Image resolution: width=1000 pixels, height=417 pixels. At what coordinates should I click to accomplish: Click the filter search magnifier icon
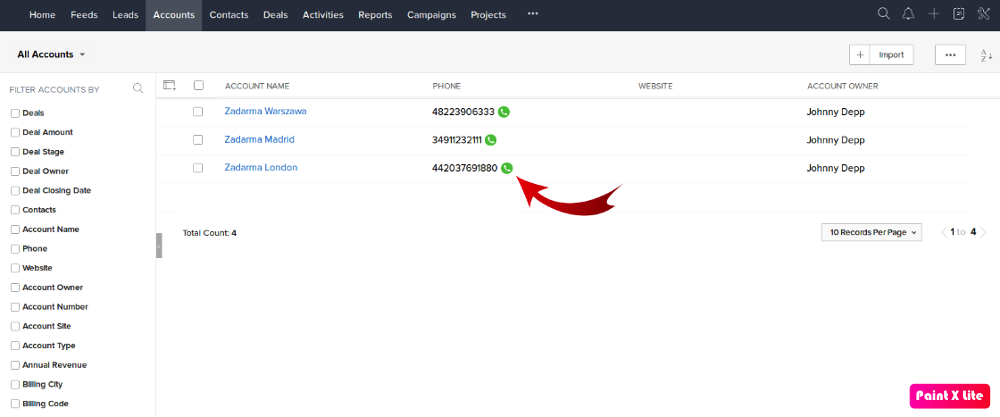(x=138, y=89)
